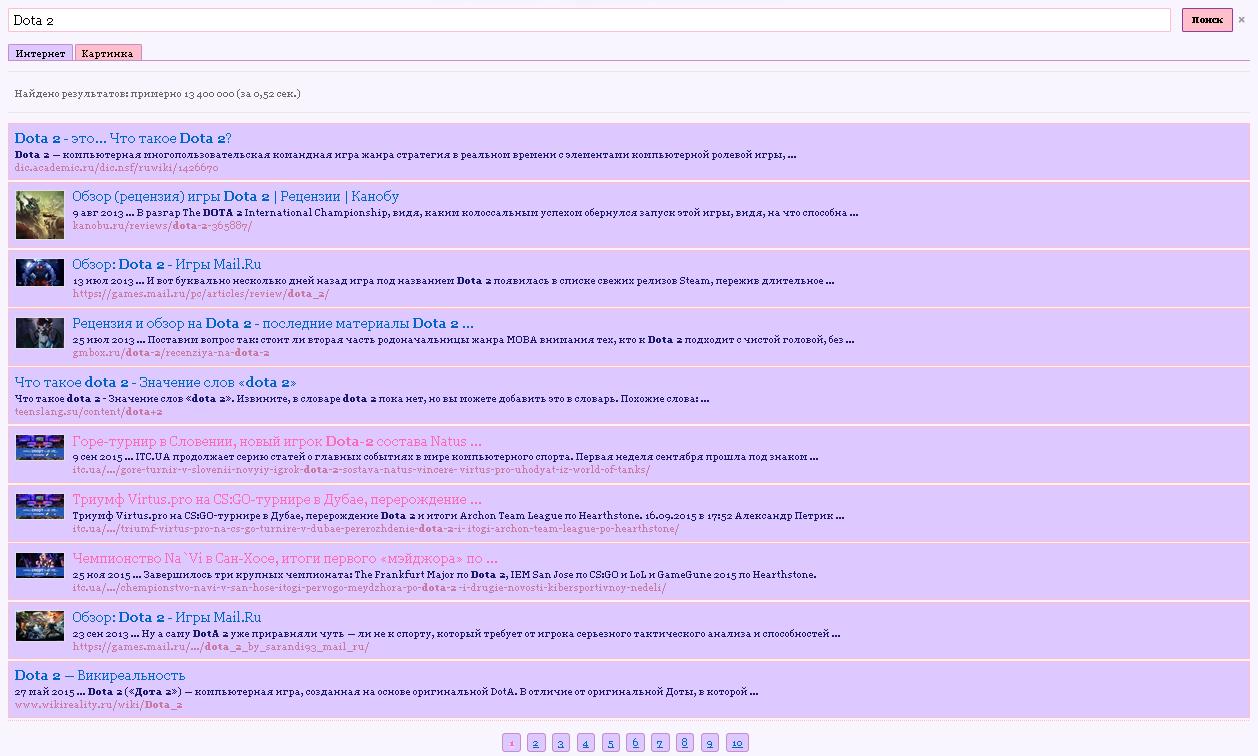The width and height of the screenshot is (1258, 756).
Task: Clear search with the × icon
Action: 1242,20
